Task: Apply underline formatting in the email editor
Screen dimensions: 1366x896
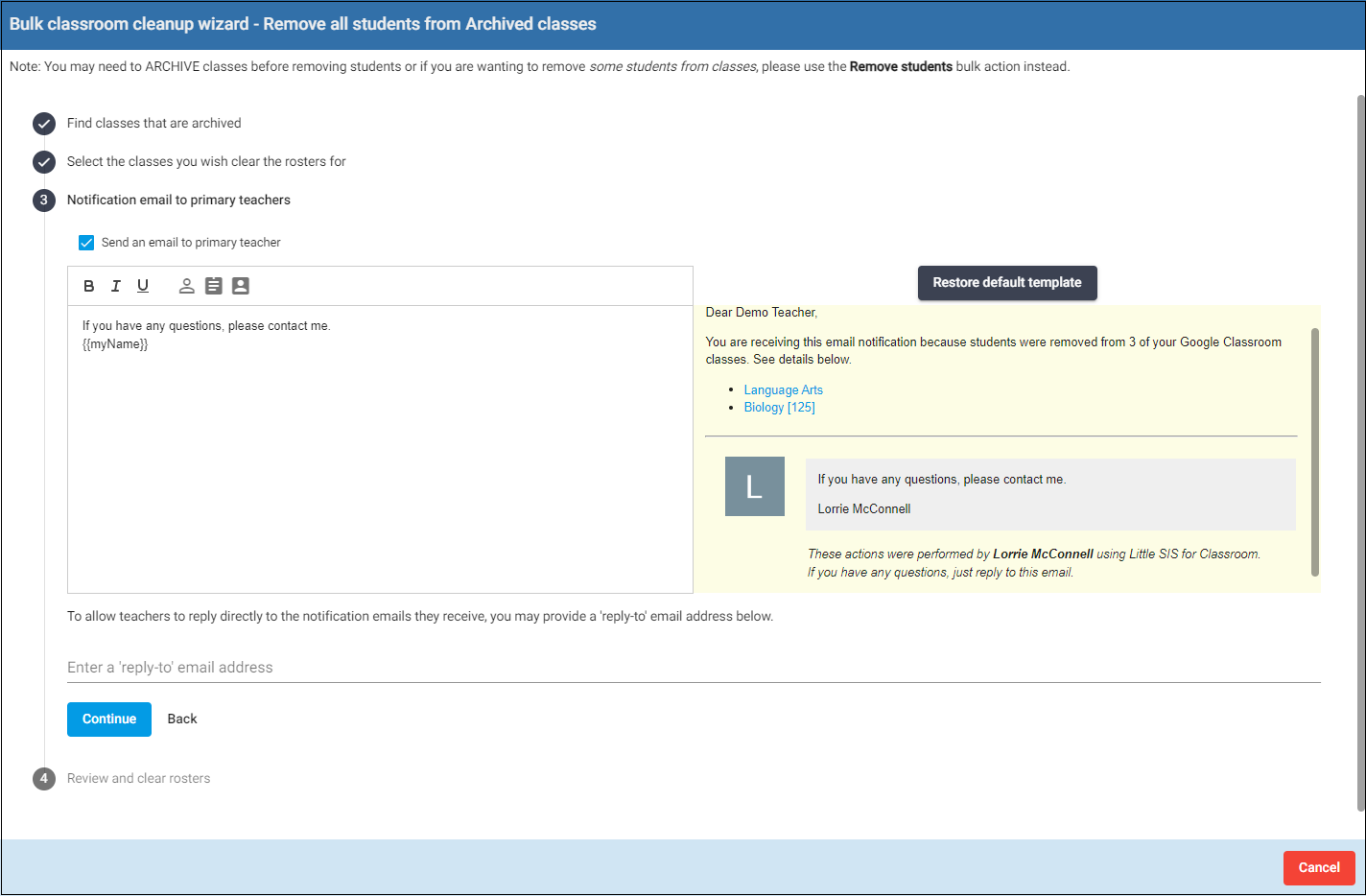Action: click(x=142, y=285)
